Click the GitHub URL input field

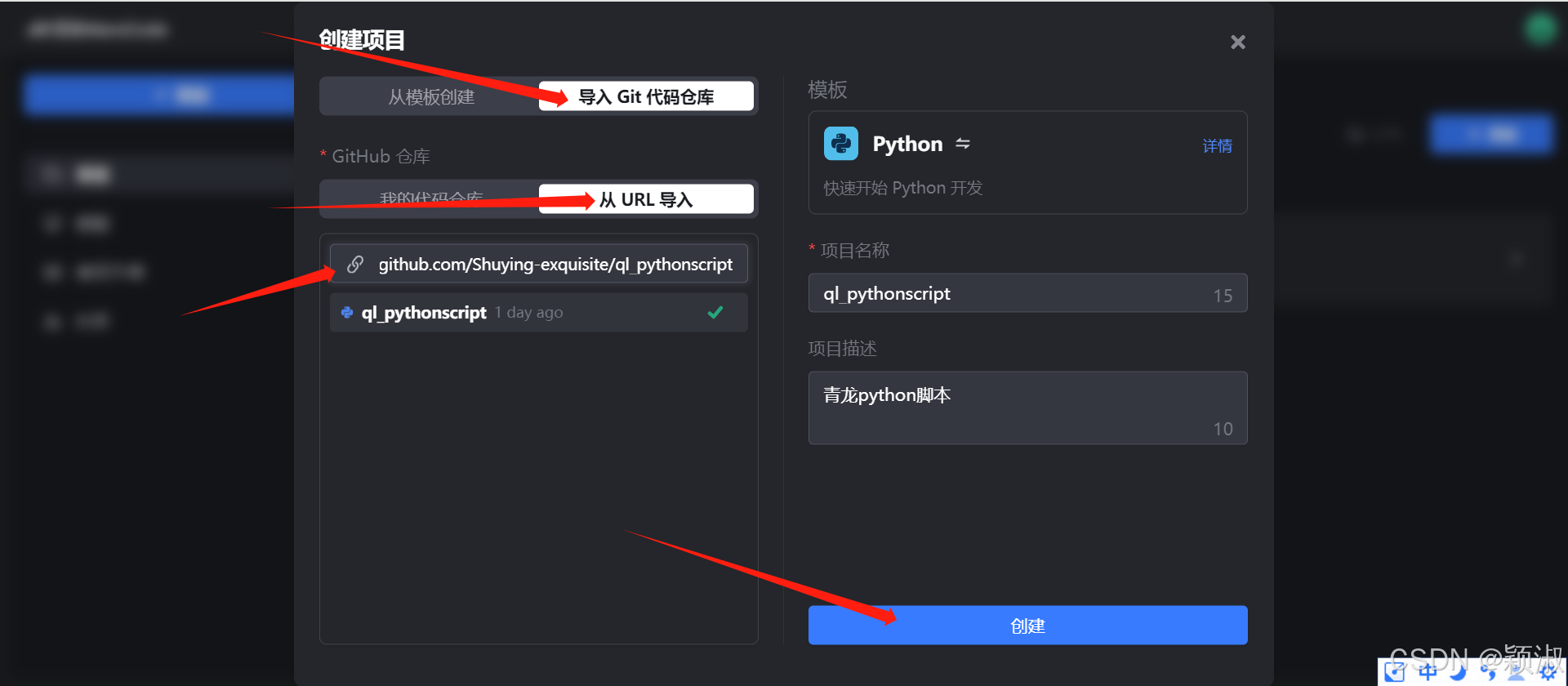pos(539,265)
